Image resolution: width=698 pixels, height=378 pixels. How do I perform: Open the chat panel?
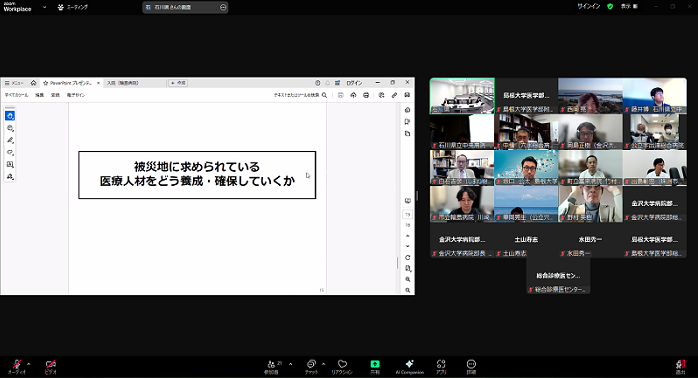pyautogui.click(x=311, y=367)
